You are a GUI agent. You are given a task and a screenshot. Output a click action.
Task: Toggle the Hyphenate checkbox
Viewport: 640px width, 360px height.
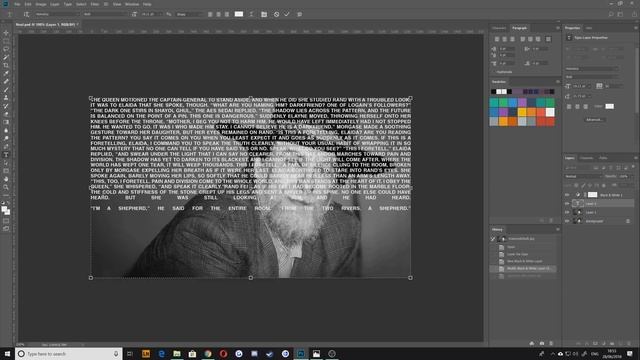coord(493,72)
